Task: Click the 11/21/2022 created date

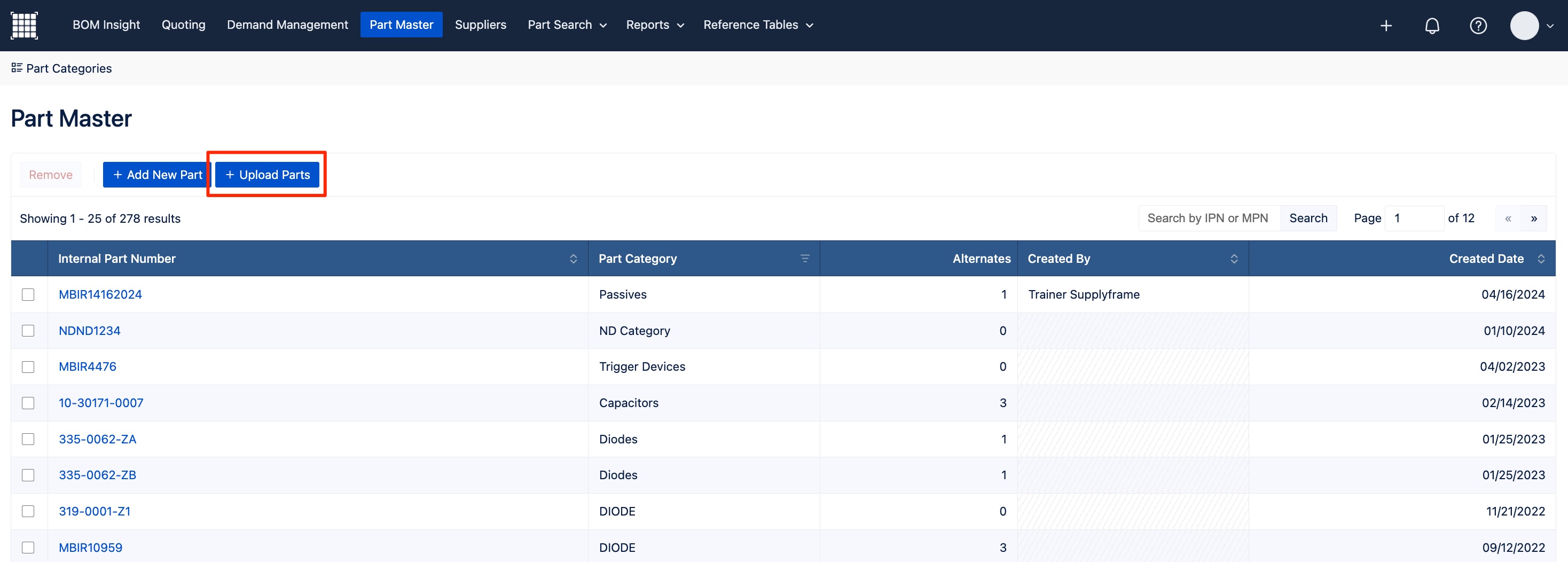Action: coord(1515,511)
